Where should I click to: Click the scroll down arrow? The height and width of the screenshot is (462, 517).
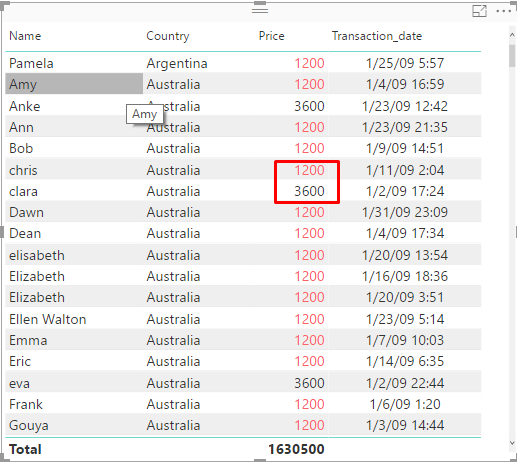(x=512, y=443)
